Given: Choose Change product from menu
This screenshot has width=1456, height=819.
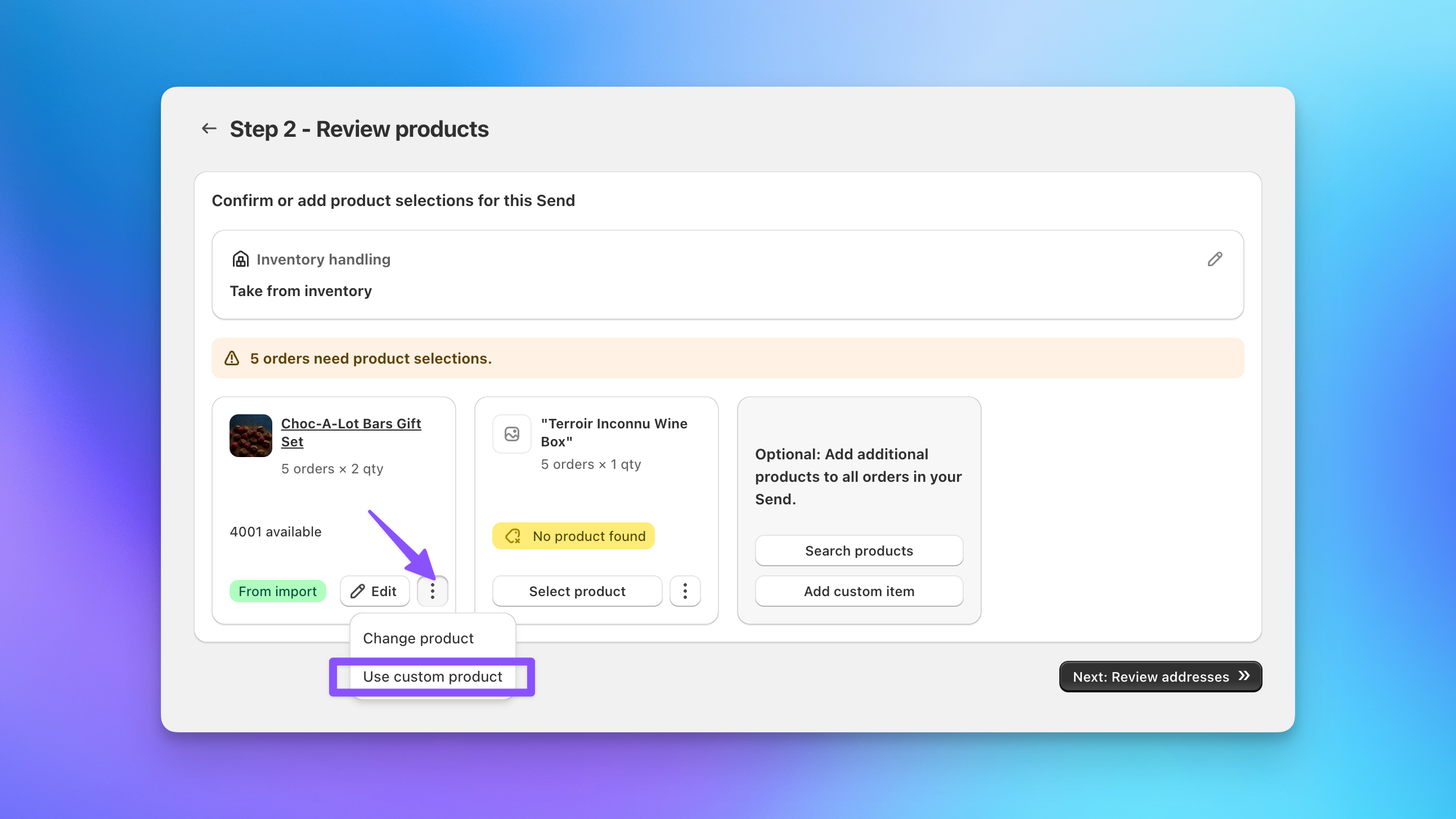Looking at the screenshot, I should [418, 638].
